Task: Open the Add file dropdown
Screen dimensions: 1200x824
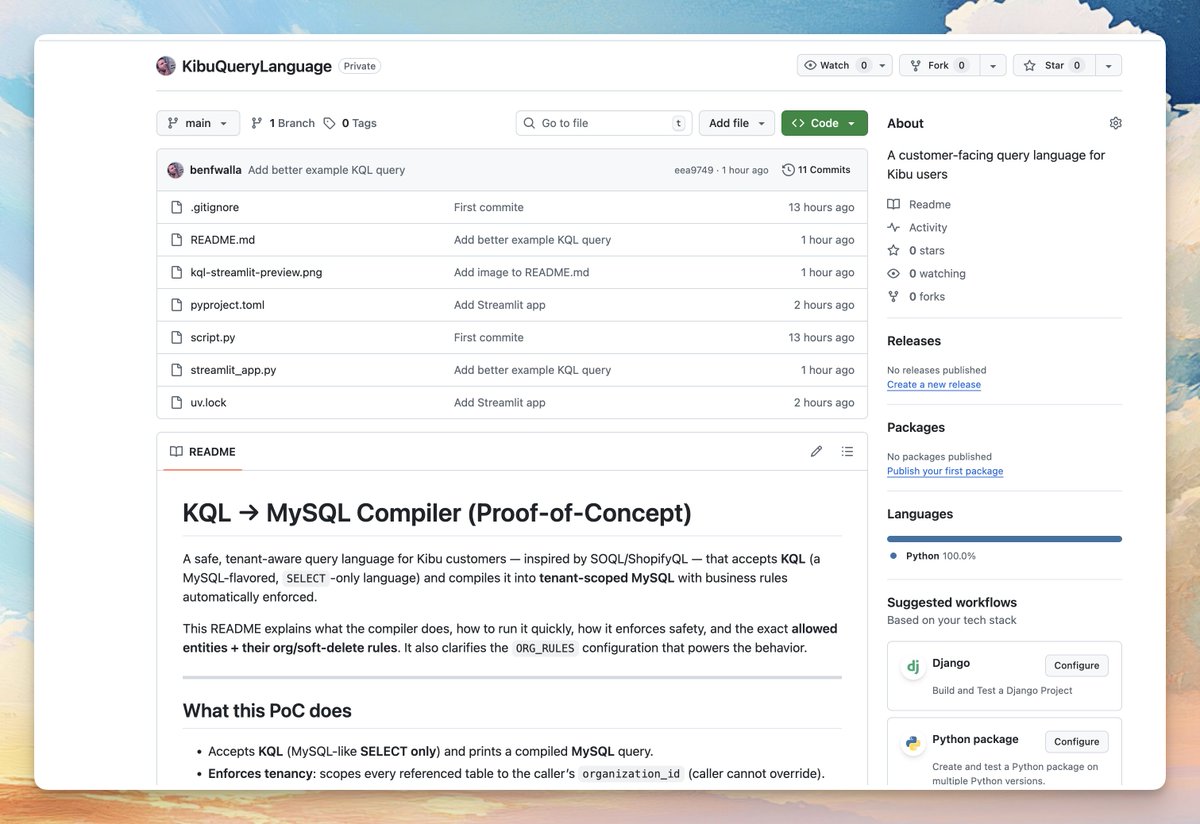Action: click(x=736, y=123)
